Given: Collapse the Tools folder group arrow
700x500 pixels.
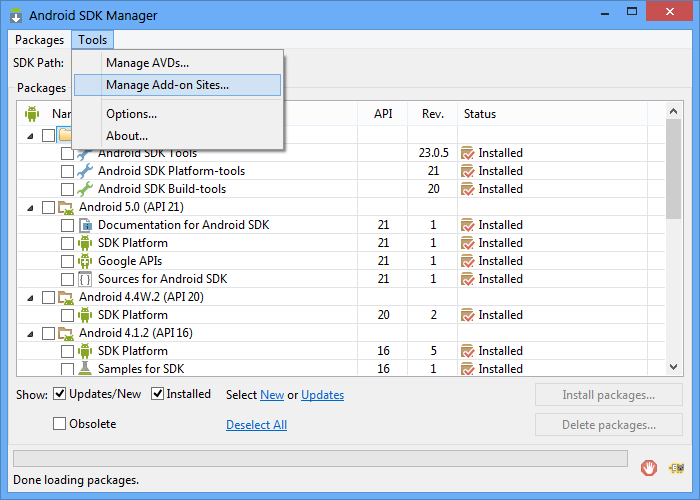Looking at the screenshot, I should click(30, 136).
